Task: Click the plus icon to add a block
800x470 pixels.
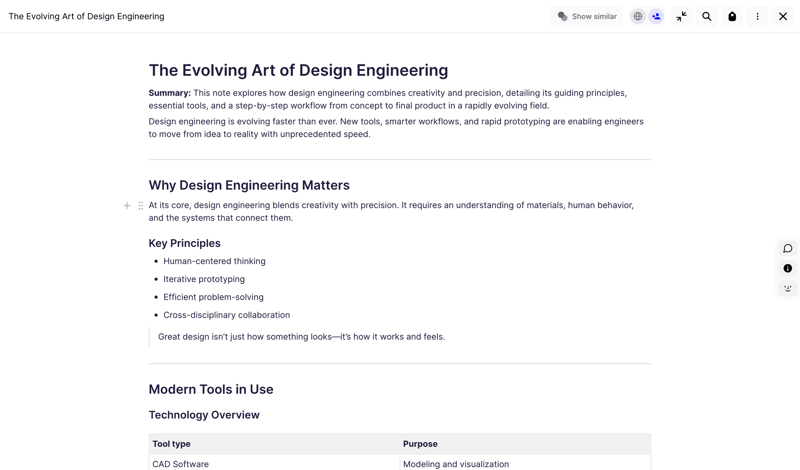Action: pyautogui.click(x=127, y=206)
